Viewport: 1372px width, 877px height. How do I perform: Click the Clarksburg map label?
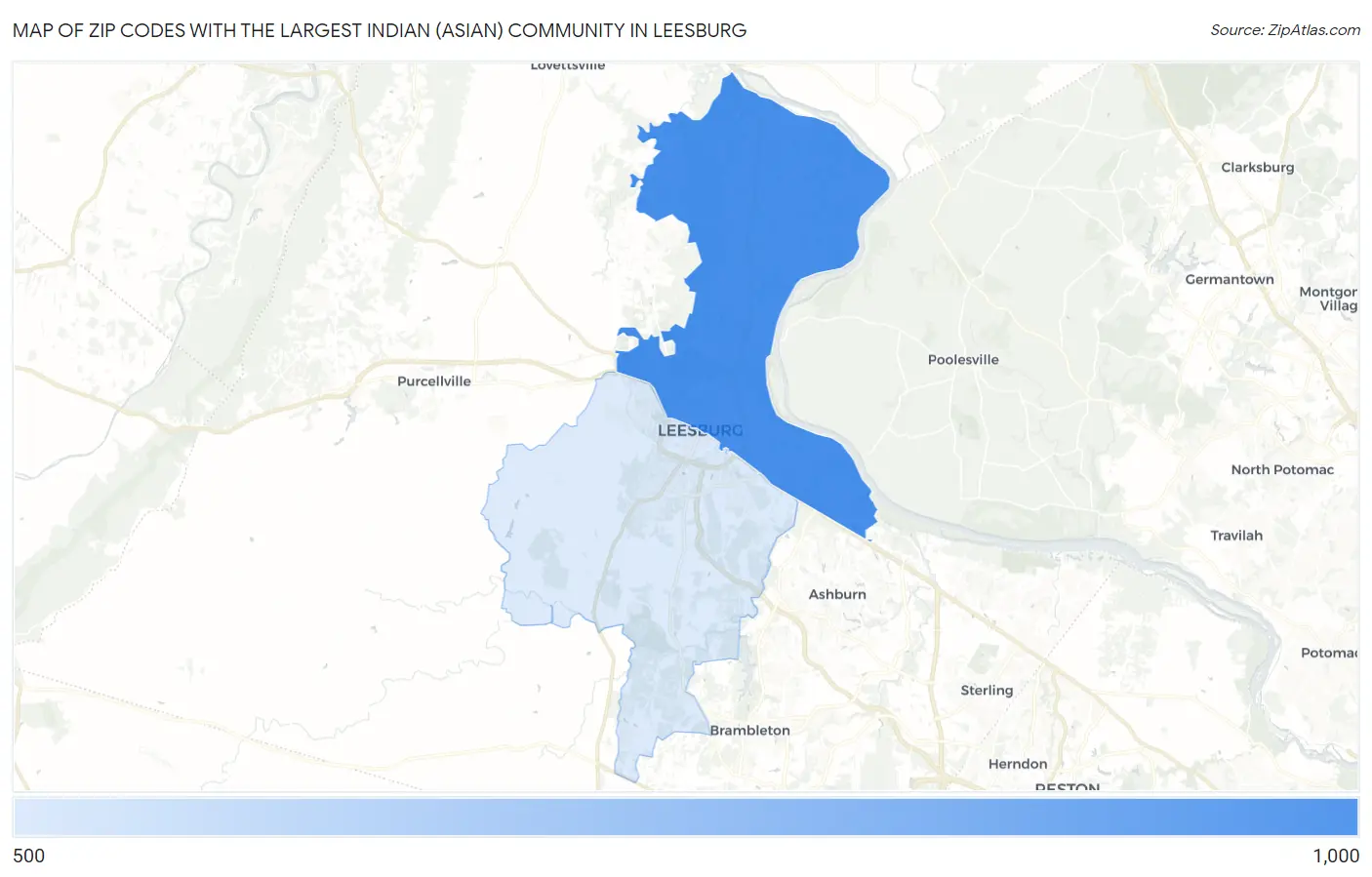click(x=1258, y=168)
